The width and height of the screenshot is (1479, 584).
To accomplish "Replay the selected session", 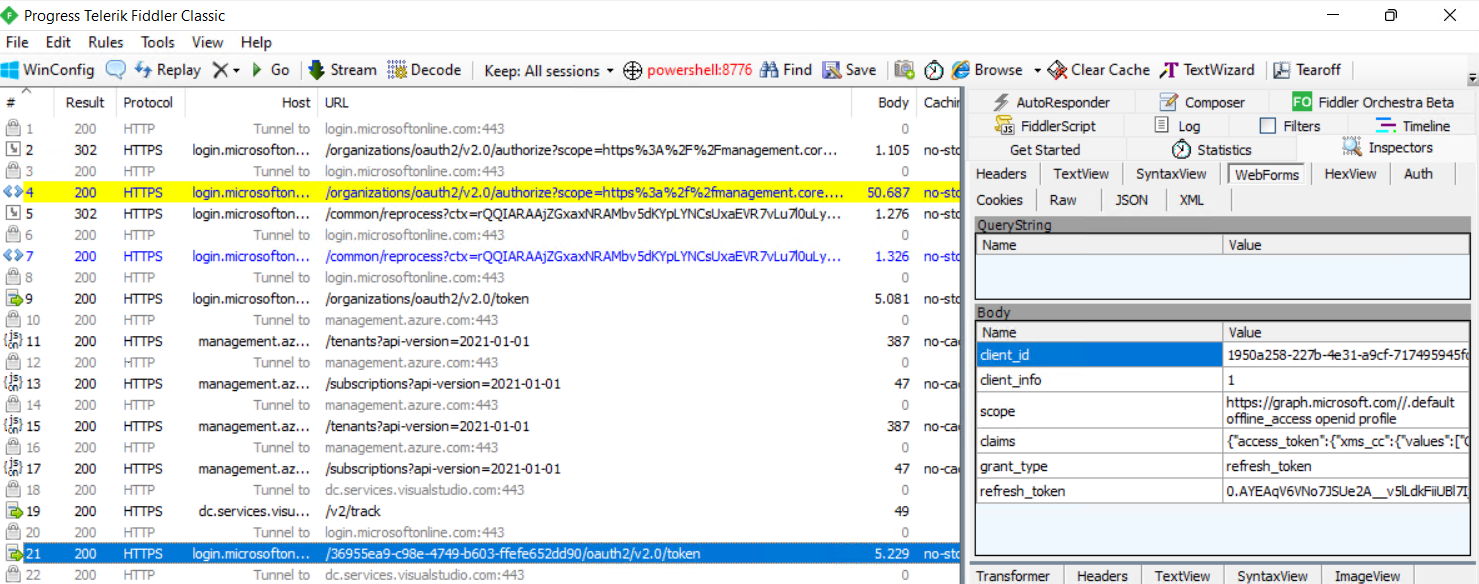I will [x=167, y=70].
